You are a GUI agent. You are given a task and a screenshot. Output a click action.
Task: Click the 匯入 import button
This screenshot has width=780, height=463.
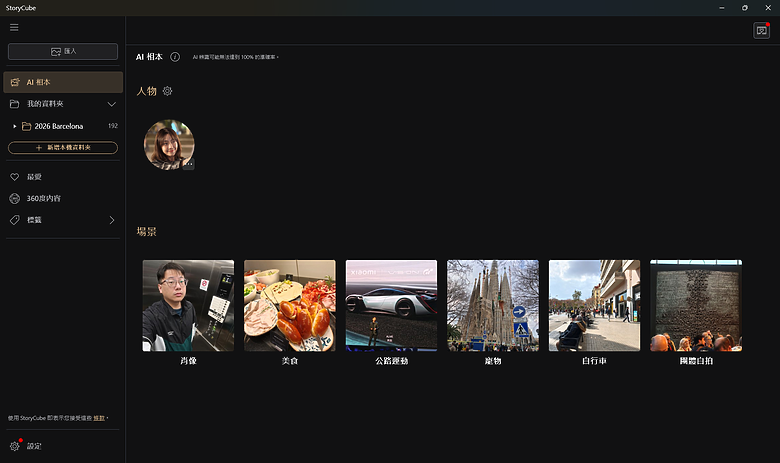(x=63, y=51)
